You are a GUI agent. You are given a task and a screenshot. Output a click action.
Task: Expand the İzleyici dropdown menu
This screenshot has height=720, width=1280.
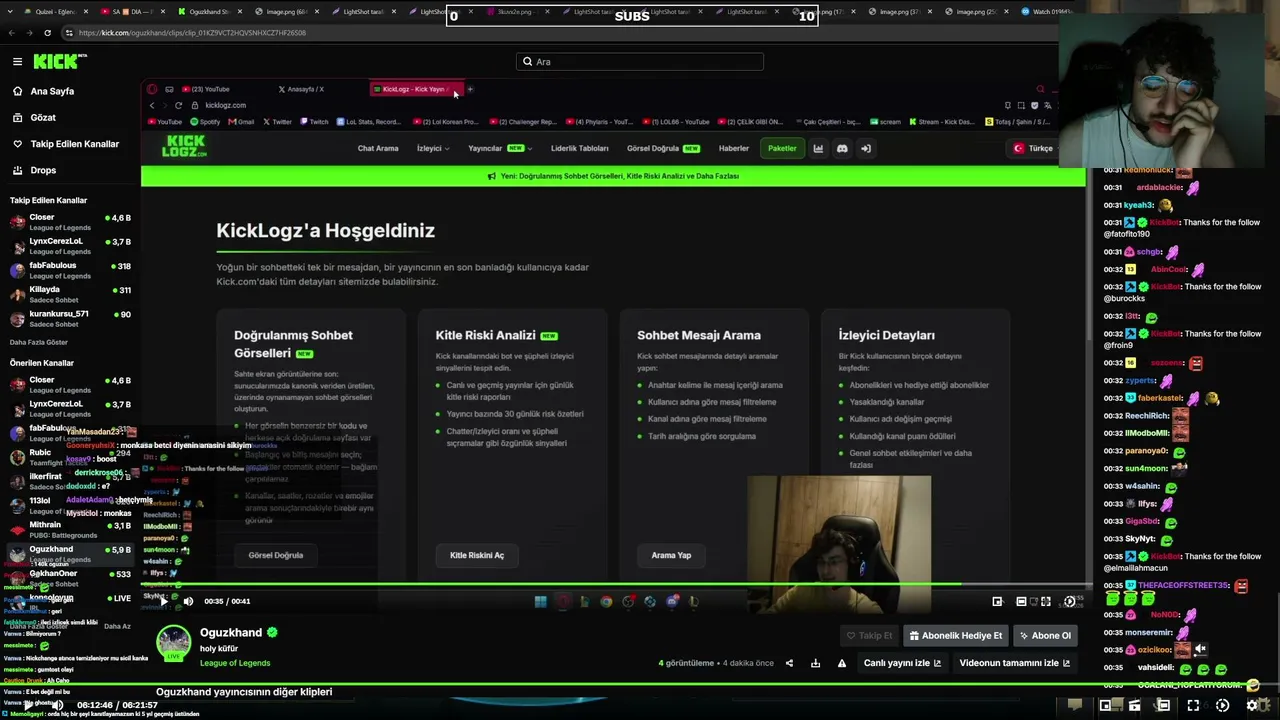tap(432, 148)
